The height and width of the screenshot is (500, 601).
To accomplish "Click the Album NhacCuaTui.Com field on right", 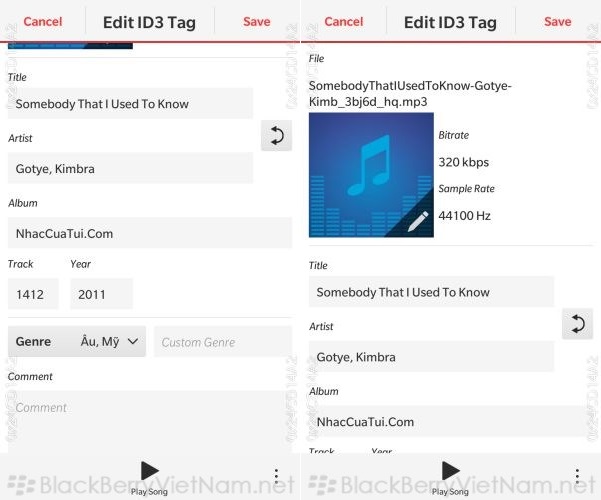I will pyautogui.click(x=451, y=421).
